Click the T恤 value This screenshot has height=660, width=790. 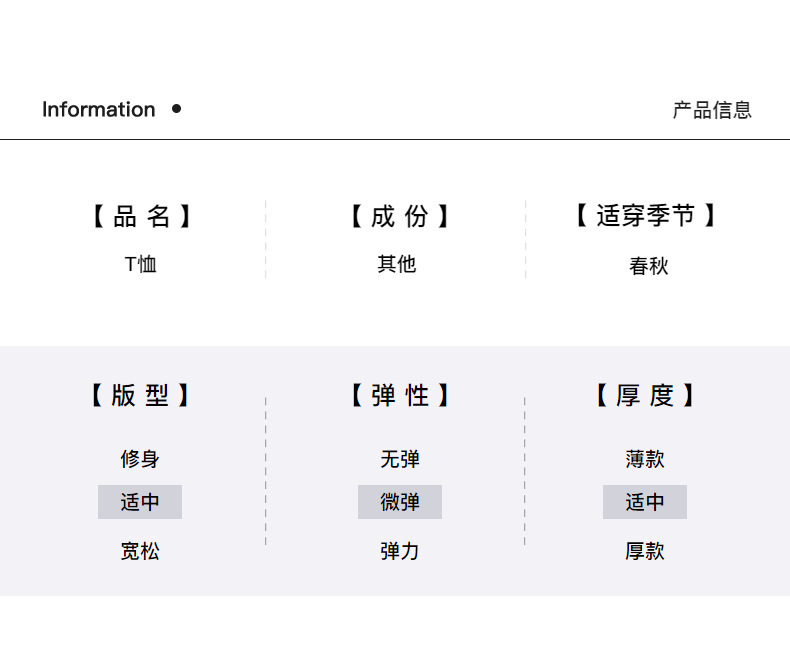[141, 264]
